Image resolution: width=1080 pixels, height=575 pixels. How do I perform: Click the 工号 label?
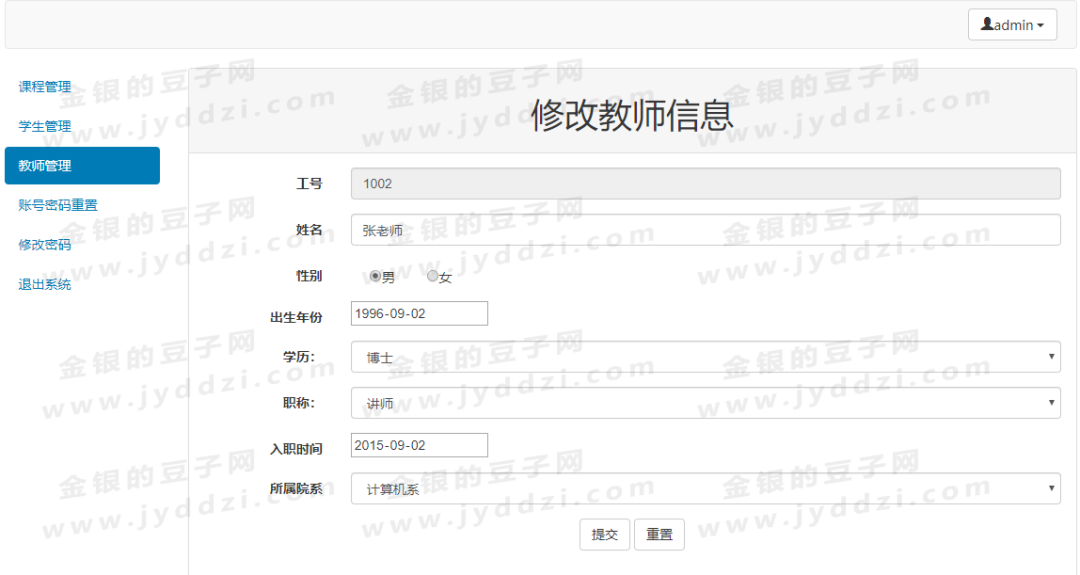[309, 184]
